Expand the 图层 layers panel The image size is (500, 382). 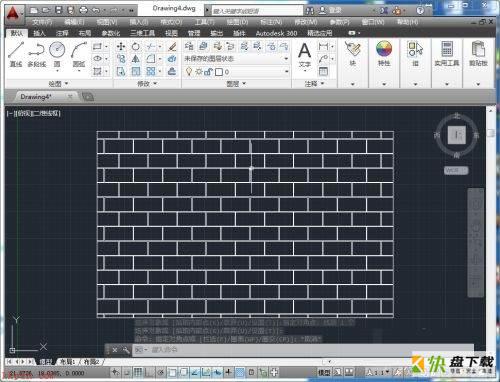point(236,84)
